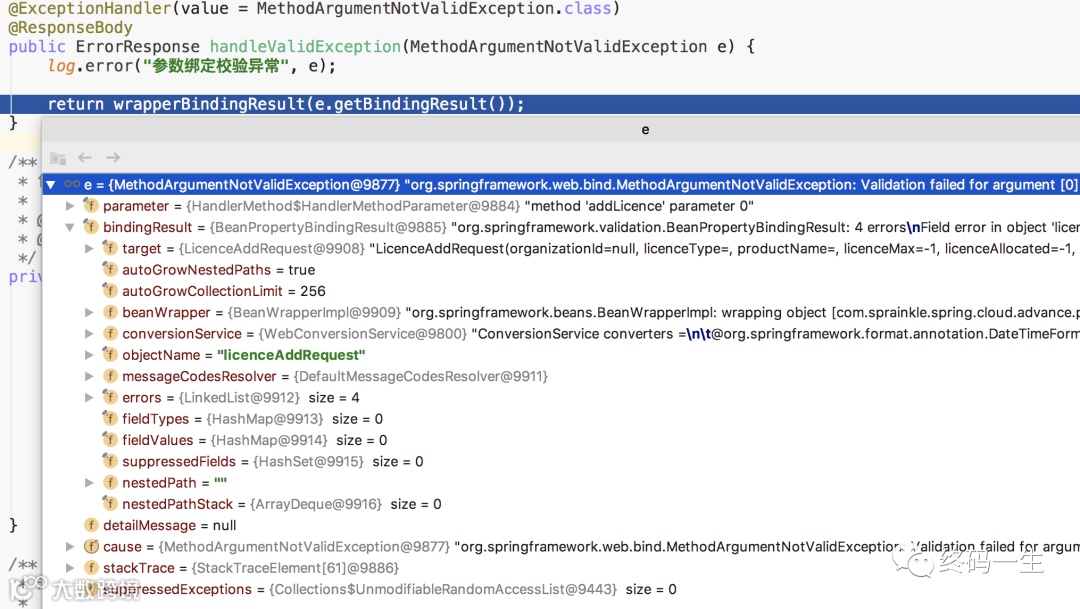The image size is (1080, 609).
Task: Click the set-as-root folder icon in popup toolbar
Action: pyautogui.click(x=58, y=158)
